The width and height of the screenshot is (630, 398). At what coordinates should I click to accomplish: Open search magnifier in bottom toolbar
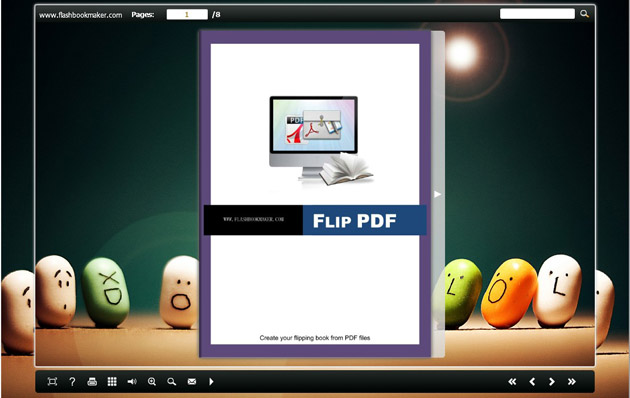tap(172, 382)
